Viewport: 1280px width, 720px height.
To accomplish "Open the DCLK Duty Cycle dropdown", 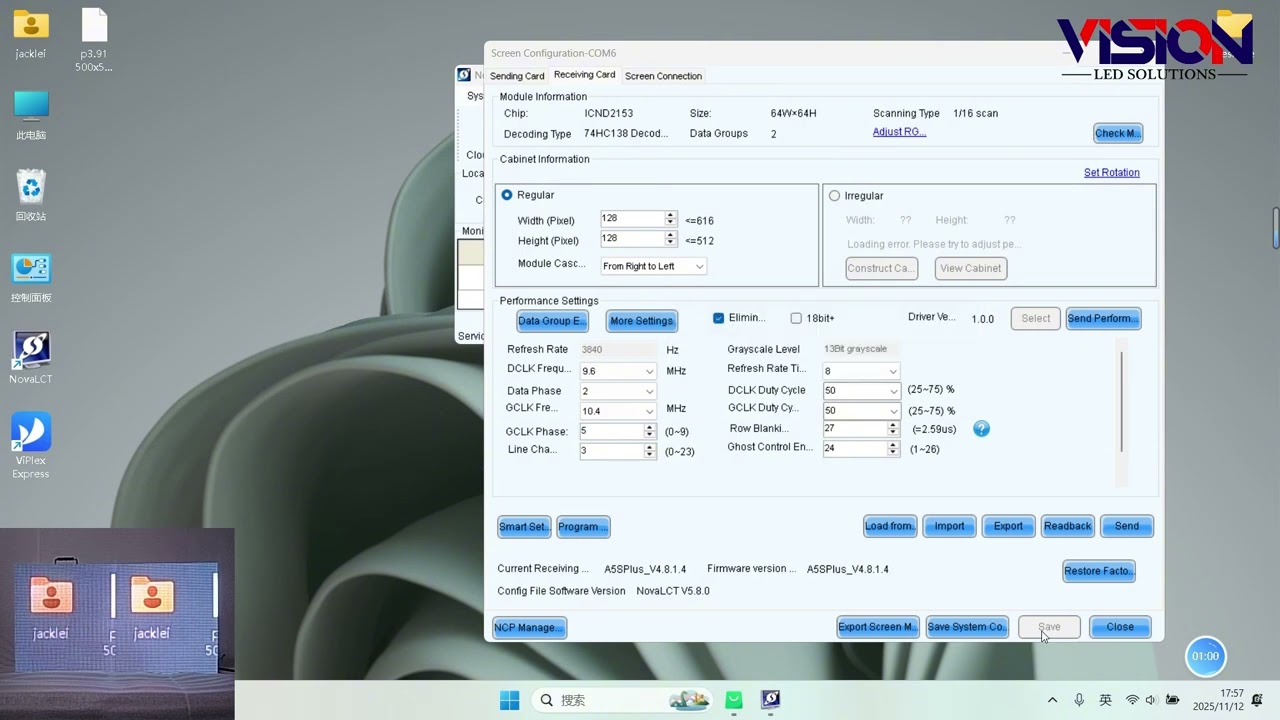I will point(861,391).
